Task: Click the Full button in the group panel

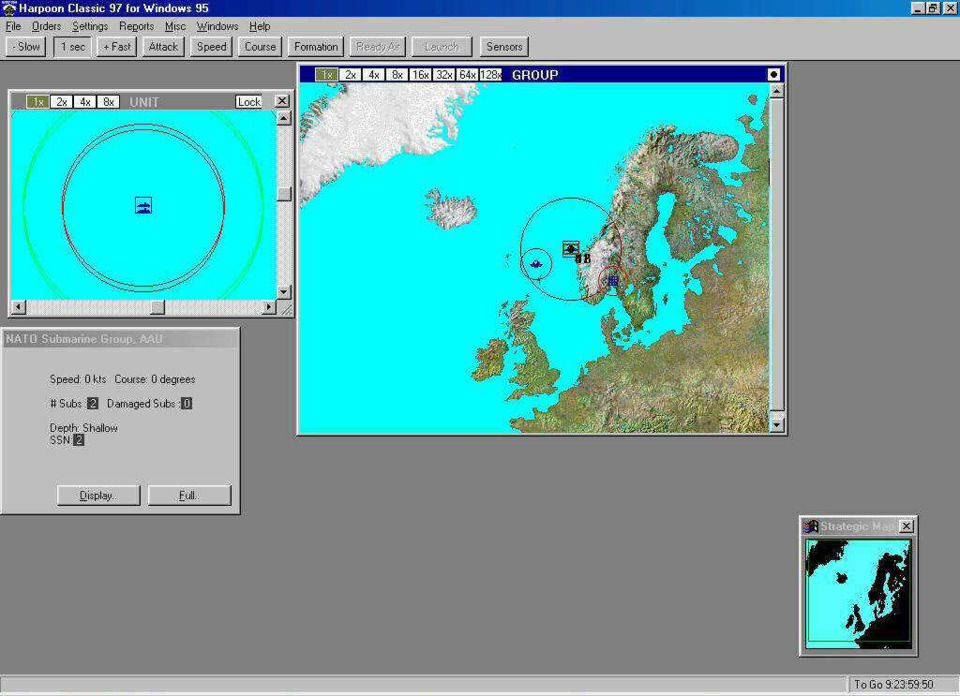Action: tap(189, 495)
